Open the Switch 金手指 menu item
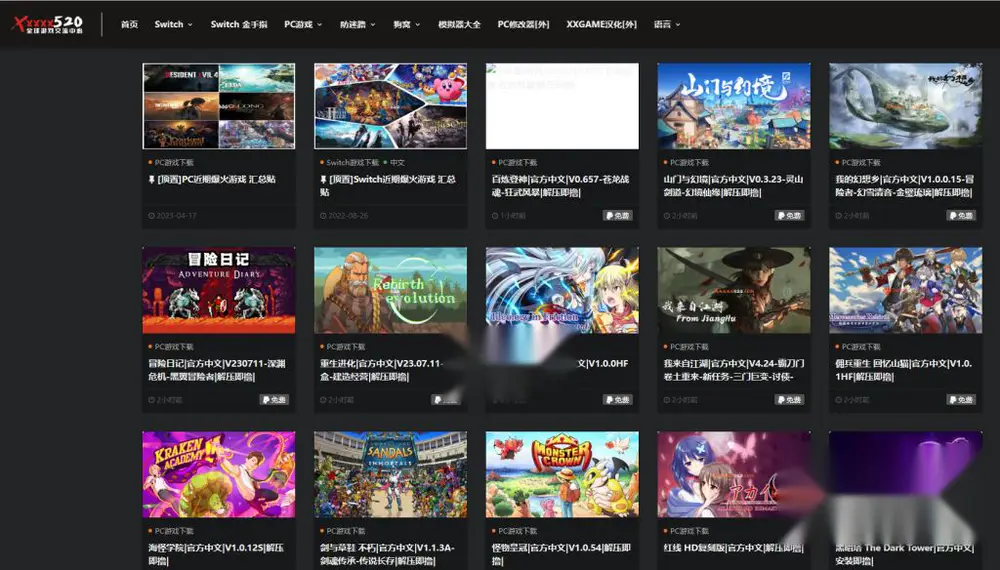Image resolution: width=1000 pixels, height=570 pixels. pyautogui.click(x=239, y=24)
